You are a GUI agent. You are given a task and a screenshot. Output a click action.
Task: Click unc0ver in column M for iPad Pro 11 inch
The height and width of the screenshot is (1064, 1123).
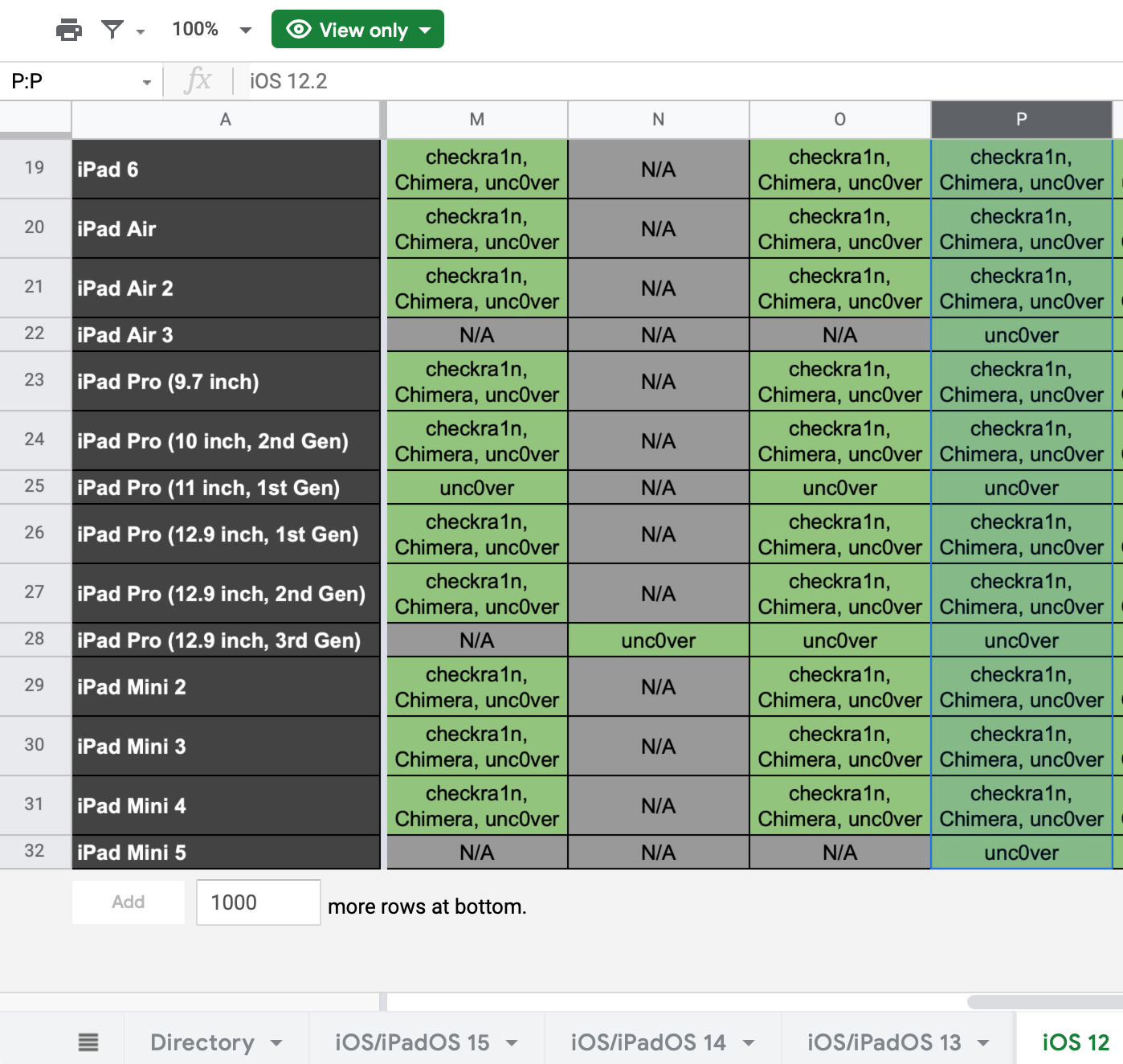[x=477, y=488]
